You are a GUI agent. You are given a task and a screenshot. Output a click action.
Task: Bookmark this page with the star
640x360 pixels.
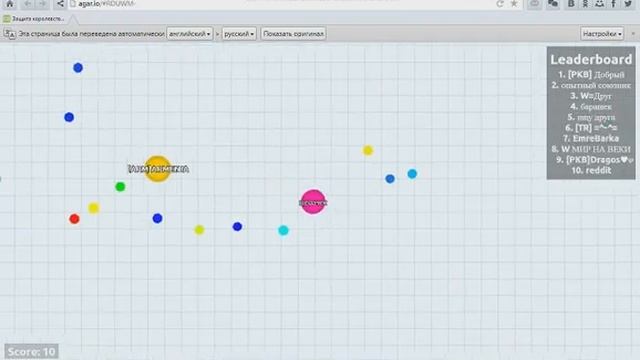(x=514, y=4)
